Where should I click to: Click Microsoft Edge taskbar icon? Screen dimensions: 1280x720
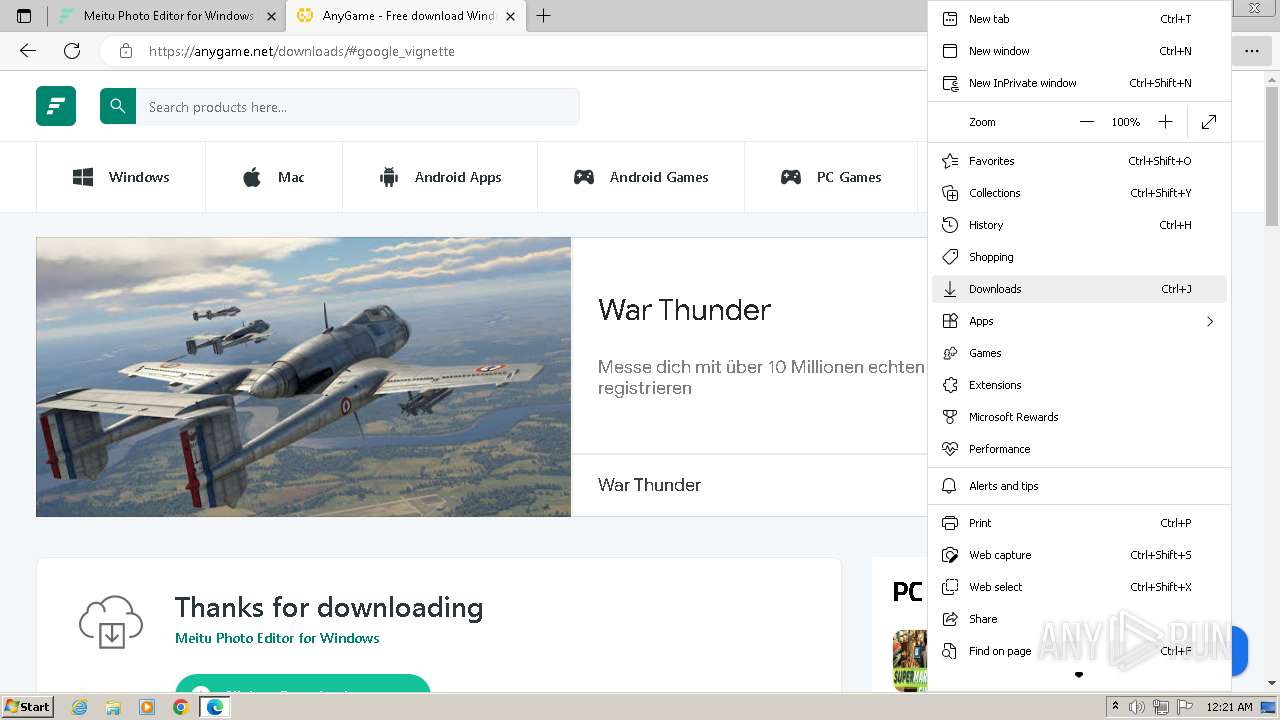click(x=214, y=707)
